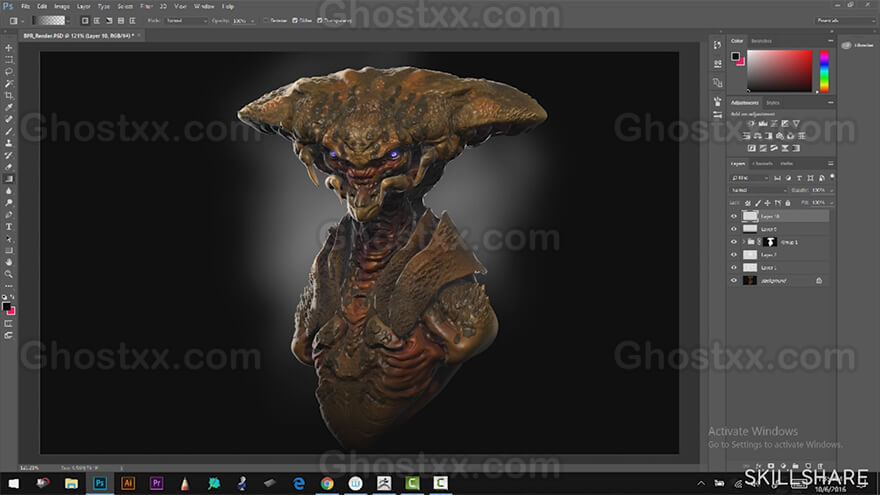Select the History Brush tool
The image size is (880, 495).
8,155
